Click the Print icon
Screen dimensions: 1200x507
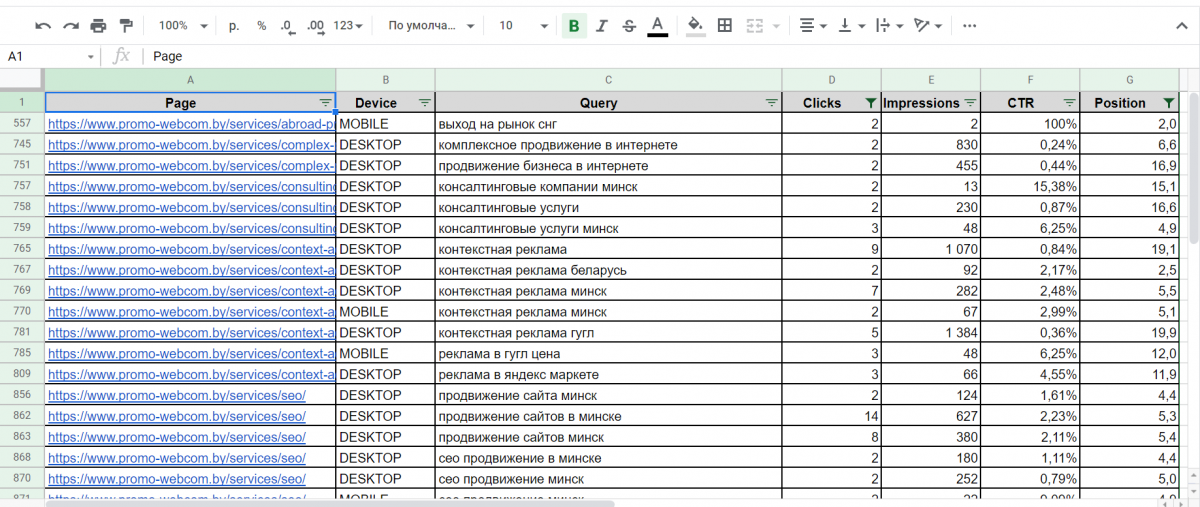click(98, 26)
